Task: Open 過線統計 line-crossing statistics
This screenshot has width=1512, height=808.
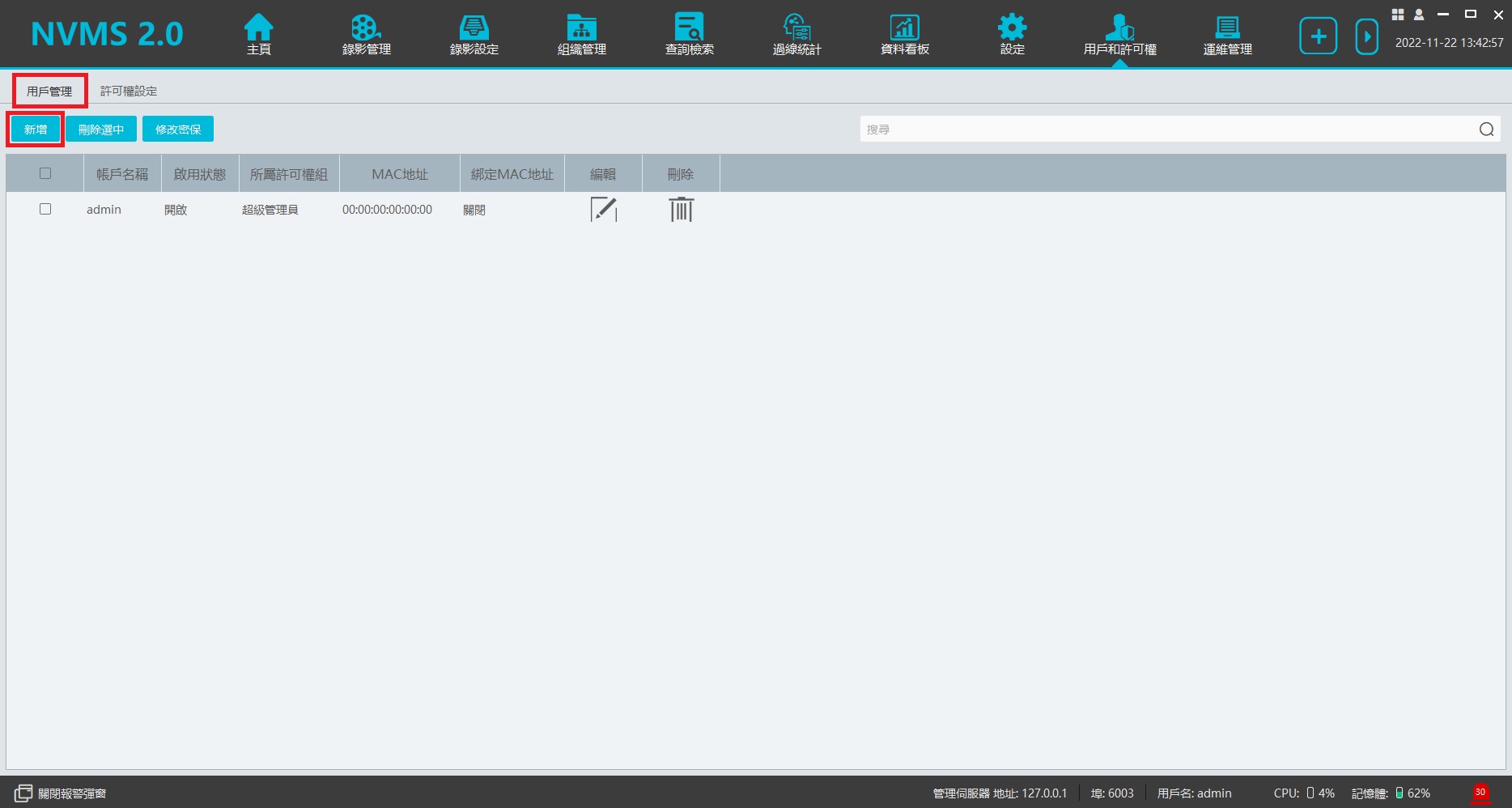Action: [x=796, y=34]
